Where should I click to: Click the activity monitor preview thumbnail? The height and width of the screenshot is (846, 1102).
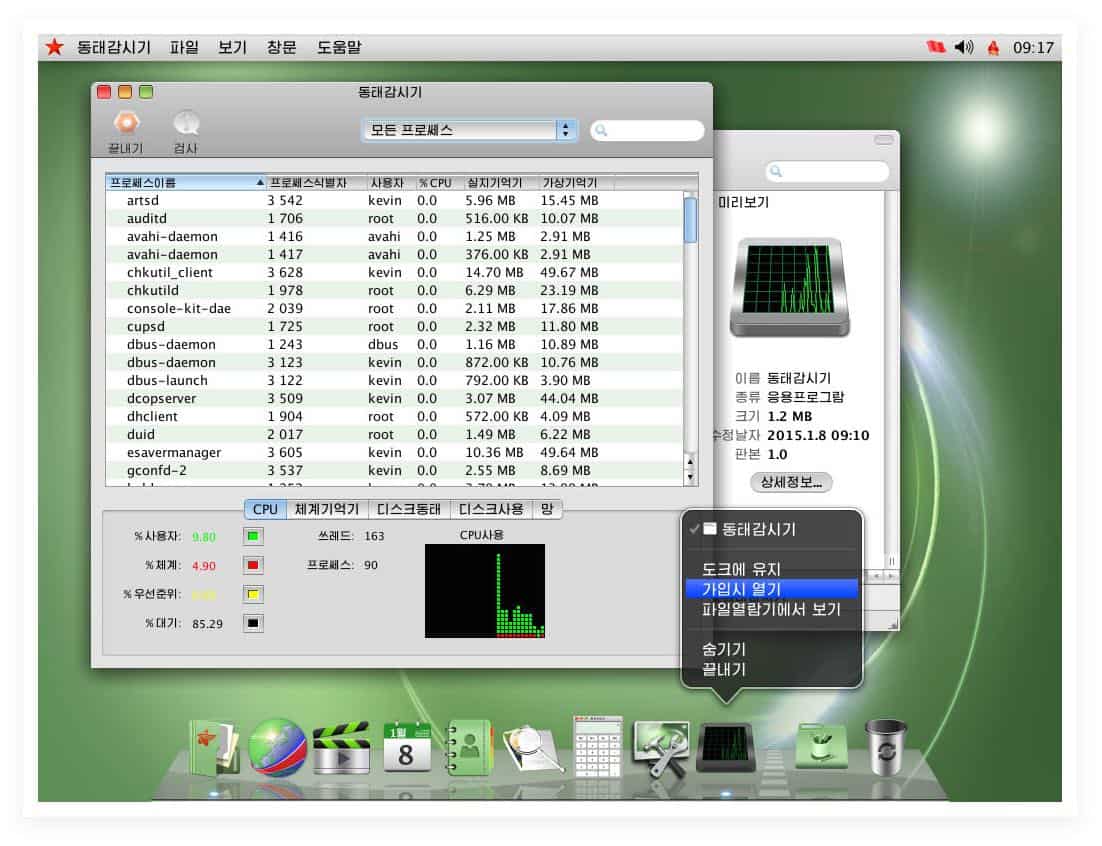pos(790,287)
